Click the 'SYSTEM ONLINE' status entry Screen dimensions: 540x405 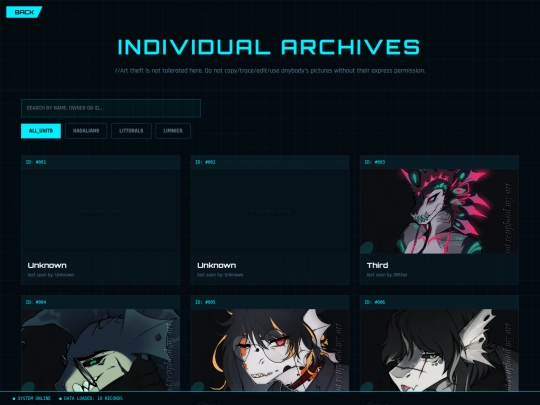point(31,398)
